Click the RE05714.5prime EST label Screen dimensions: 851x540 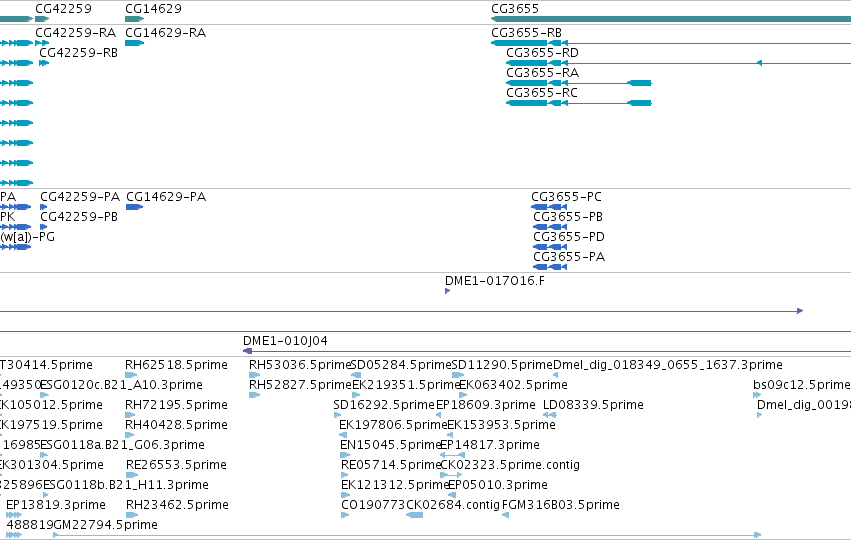[391, 465]
